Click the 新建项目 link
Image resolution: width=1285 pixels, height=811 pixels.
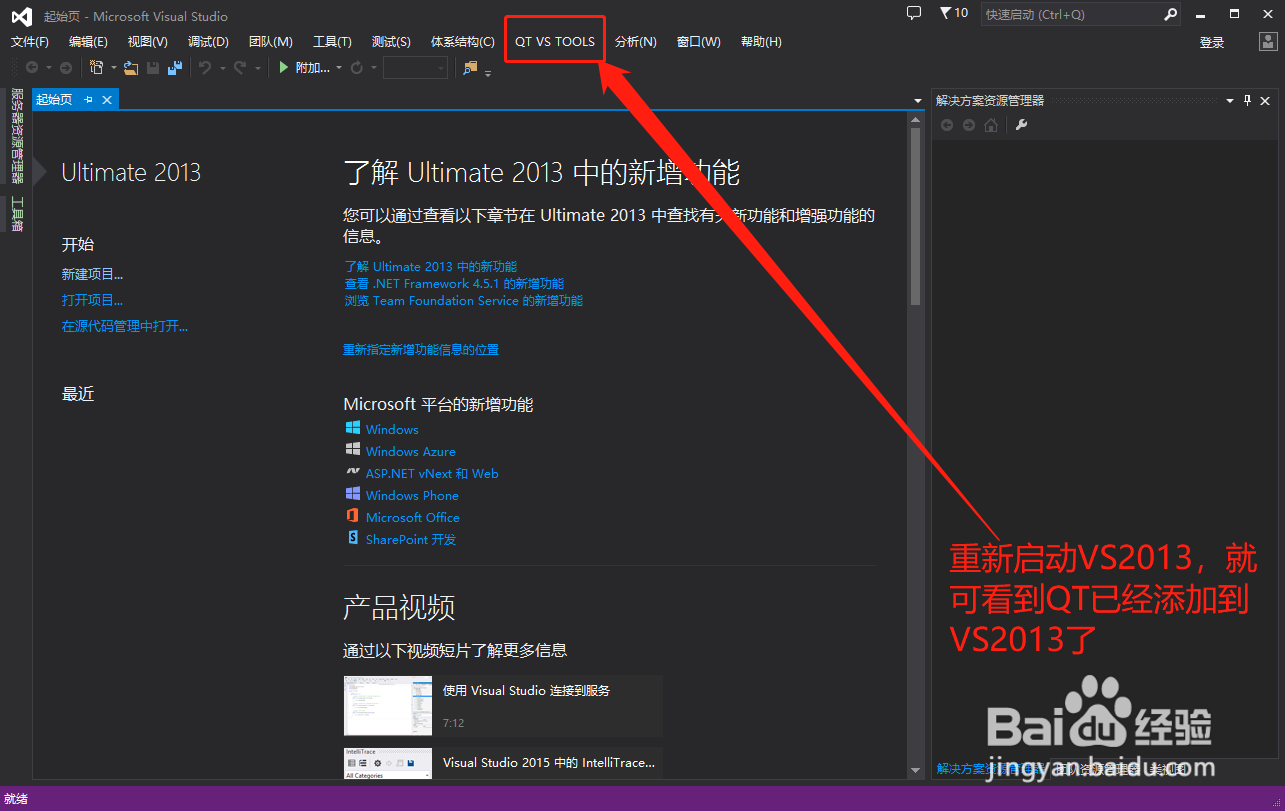[92, 273]
